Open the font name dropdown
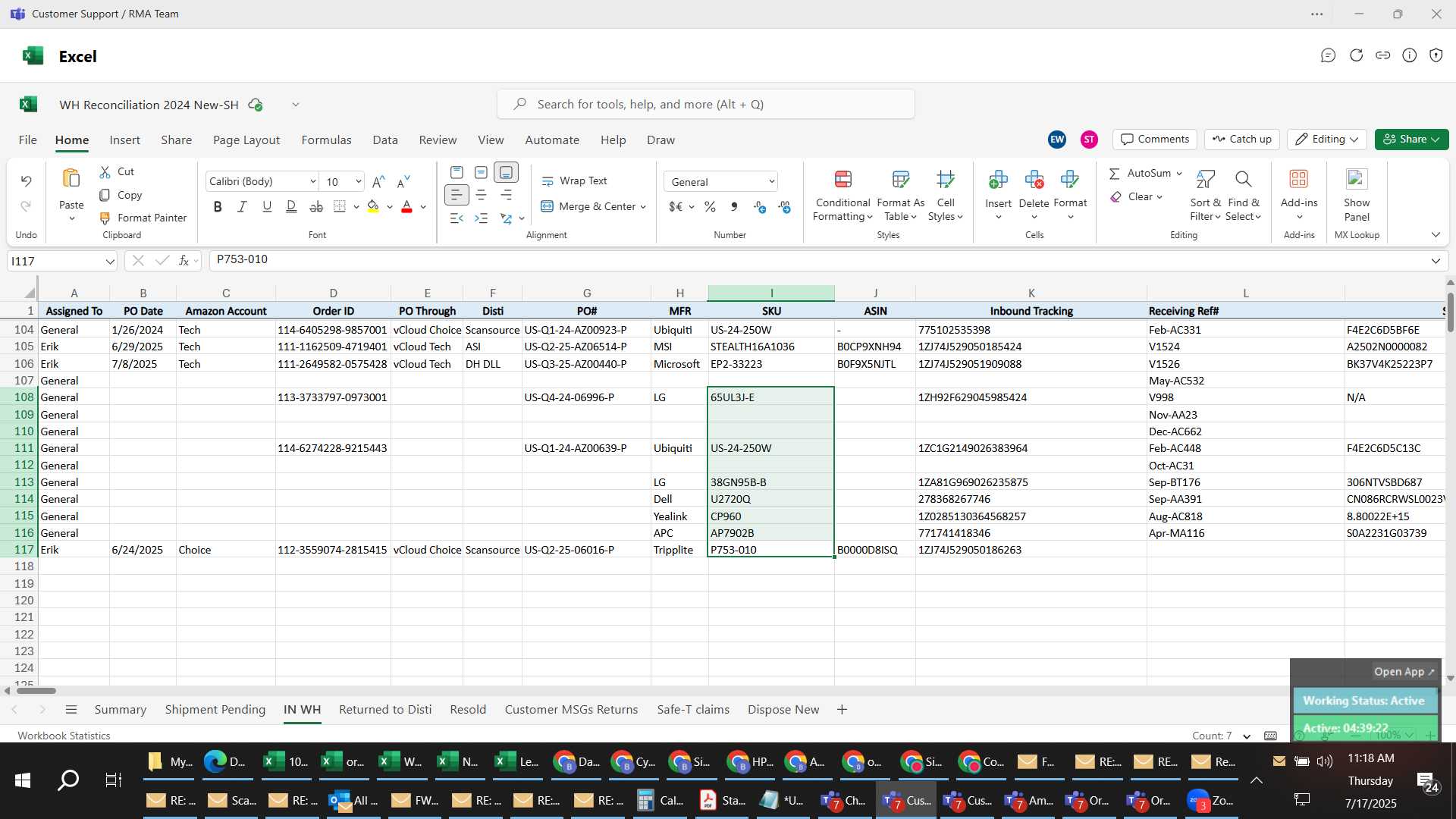The height and width of the screenshot is (819, 1456). [312, 181]
